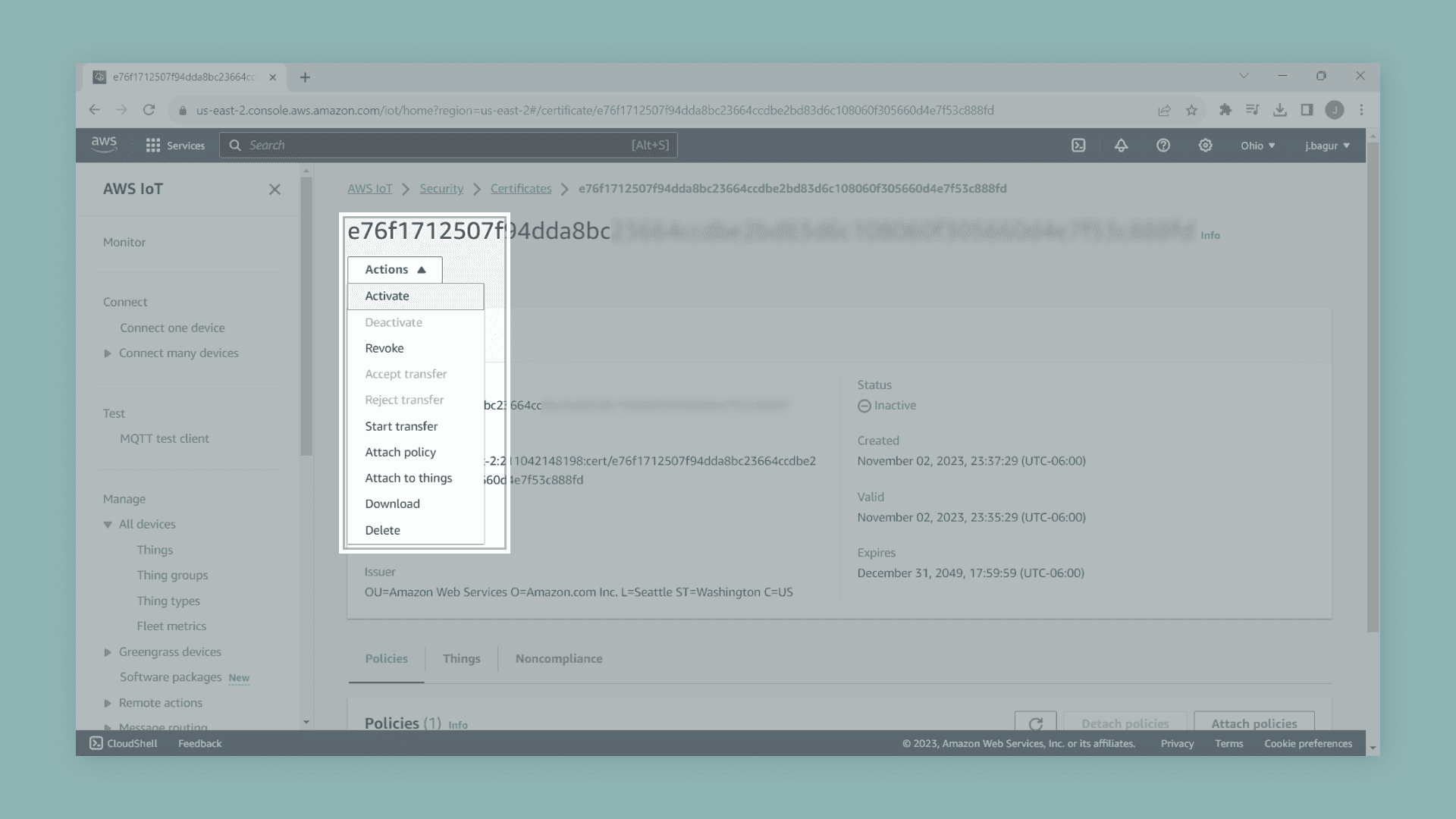
Task: Choose Attach to things in Actions menu
Action: 416,478
